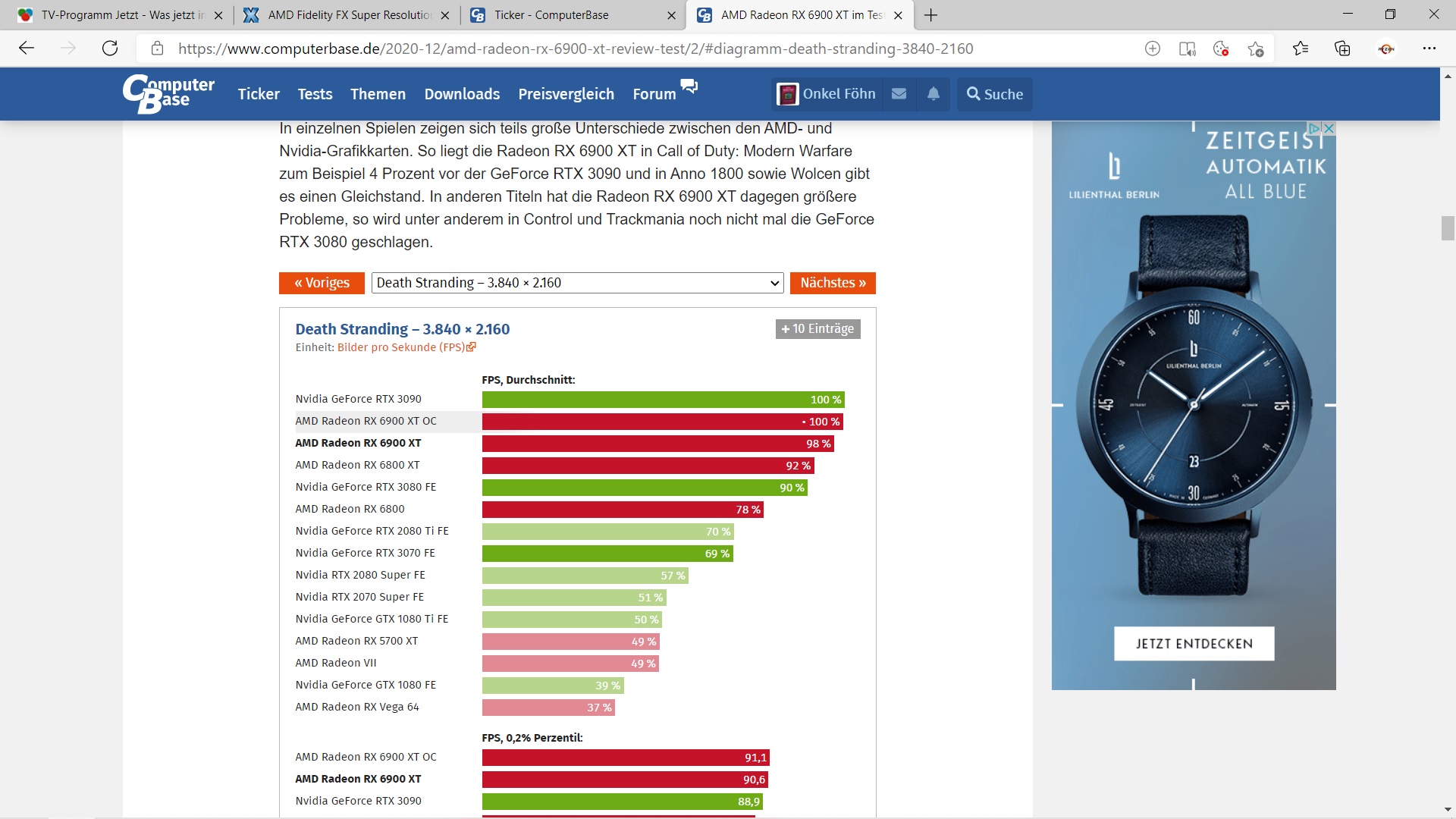Close the advertisement via X icon
1456x819 pixels.
(1329, 128)
